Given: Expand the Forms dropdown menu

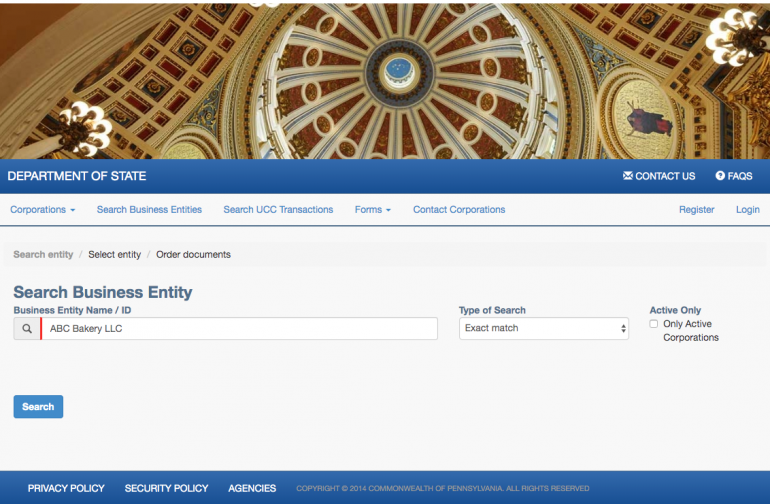Looking at the screenshot, I should click(x=372, y=210).
